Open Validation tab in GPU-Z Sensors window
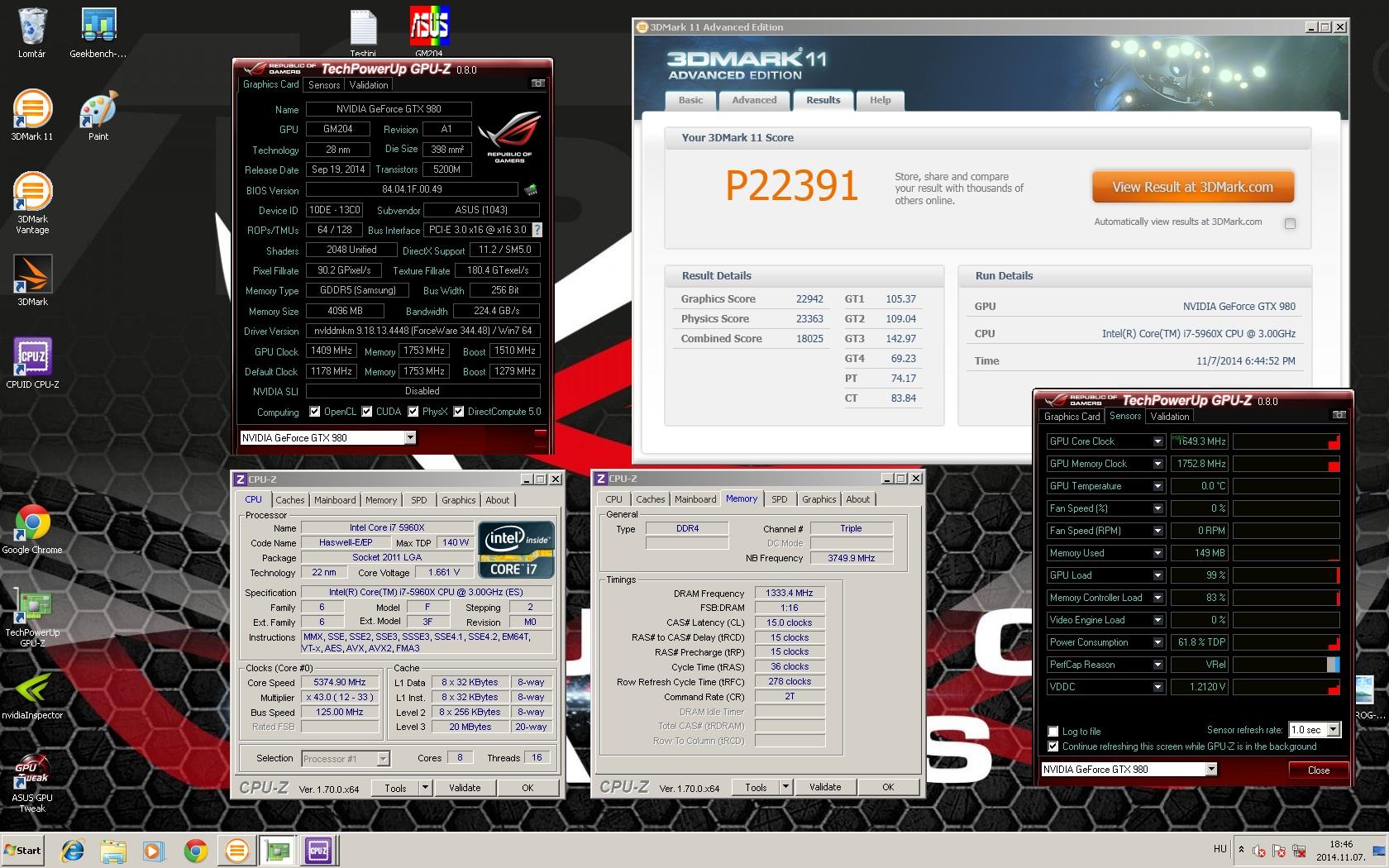 coord(1170,417)
